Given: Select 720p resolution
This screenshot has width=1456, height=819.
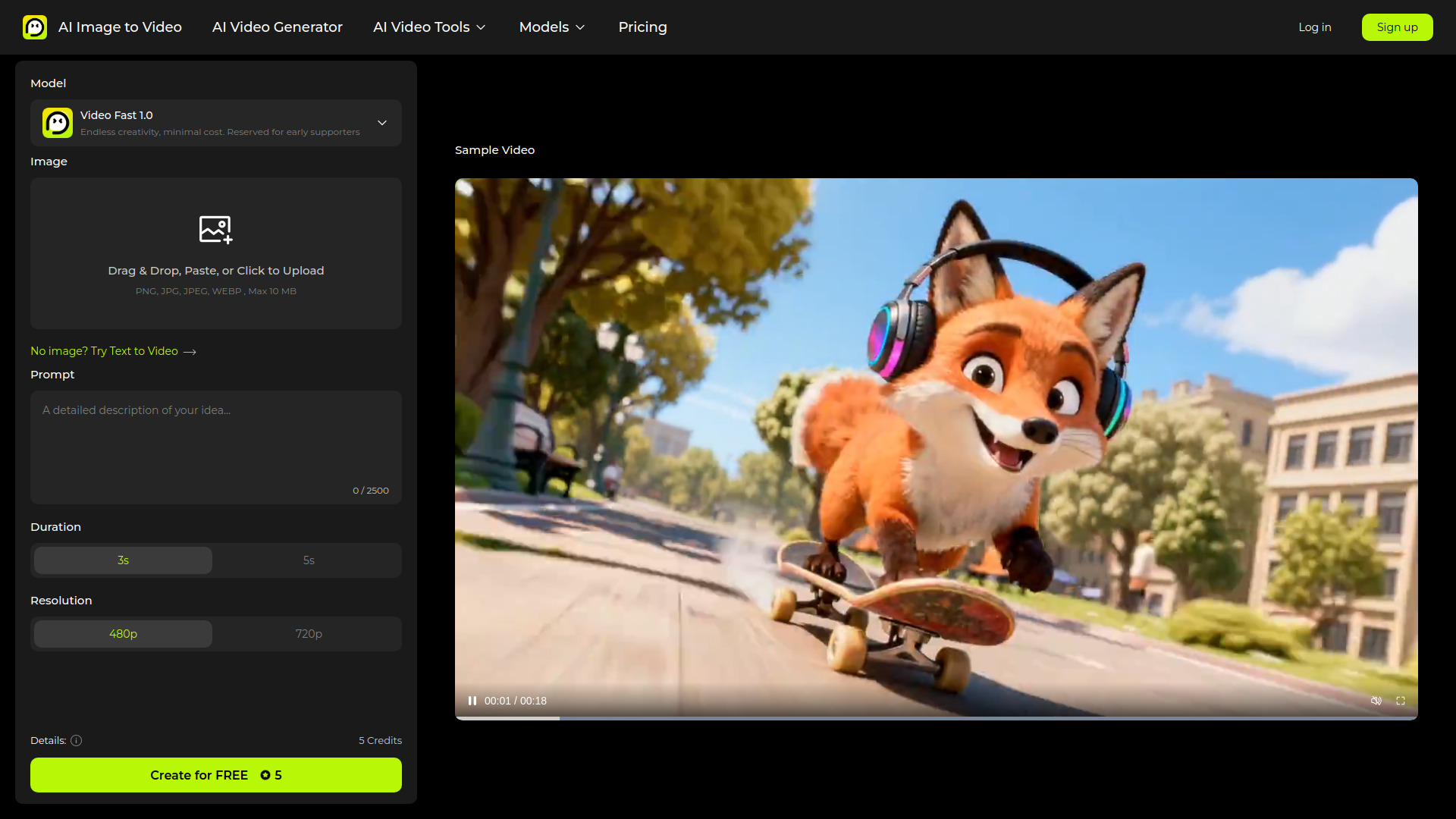Looking at the screenshot, I should pyautogui.click(x=309, y=634).
